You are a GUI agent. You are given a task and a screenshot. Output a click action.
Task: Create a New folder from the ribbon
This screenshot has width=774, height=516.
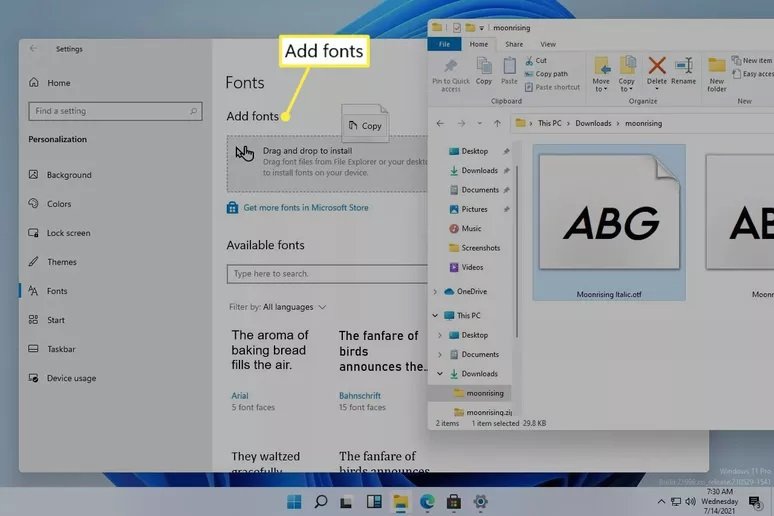[717, 72]
